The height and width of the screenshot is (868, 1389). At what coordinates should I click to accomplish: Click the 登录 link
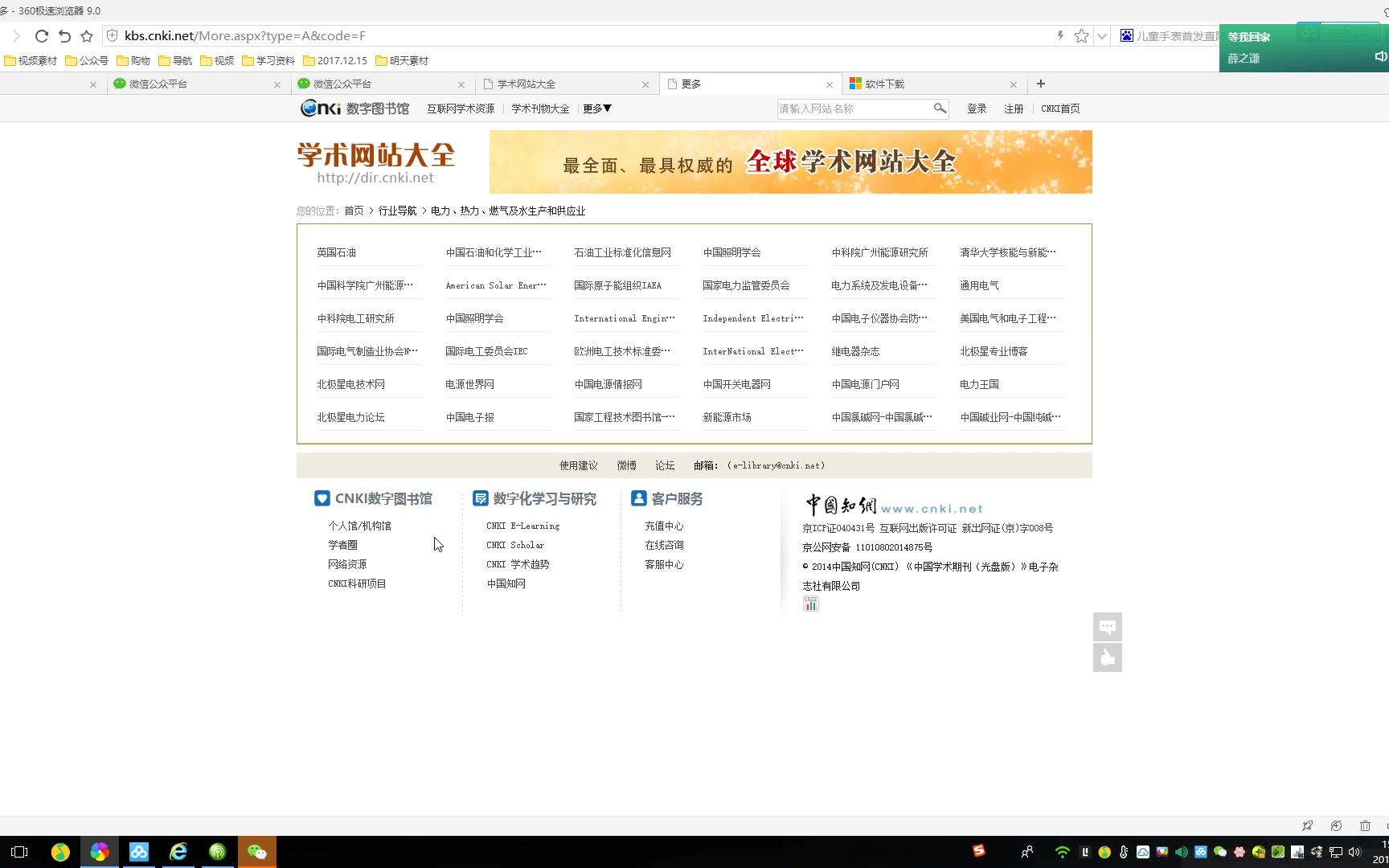977,108
